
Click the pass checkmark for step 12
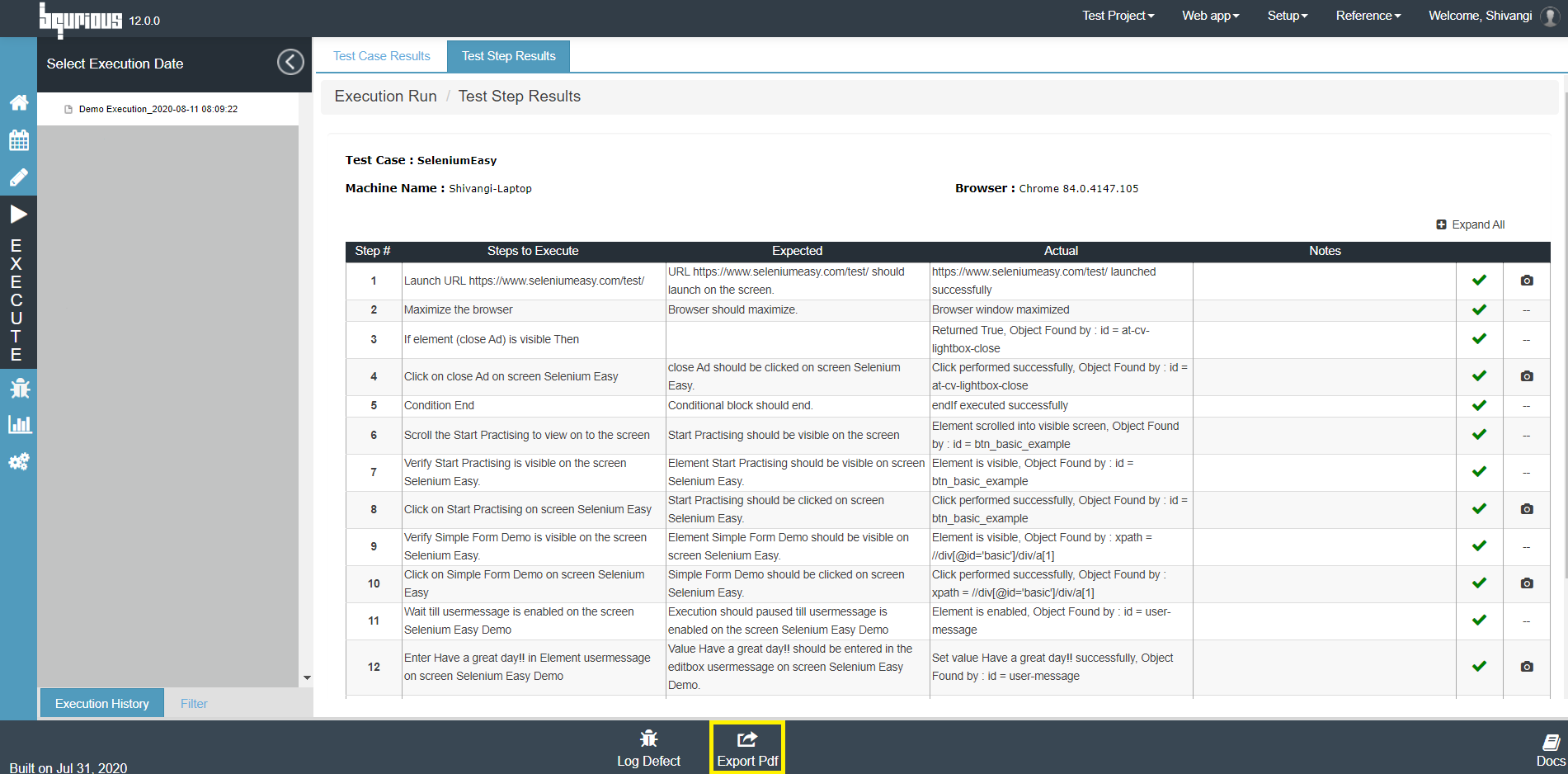click(x=1480, y=667)
